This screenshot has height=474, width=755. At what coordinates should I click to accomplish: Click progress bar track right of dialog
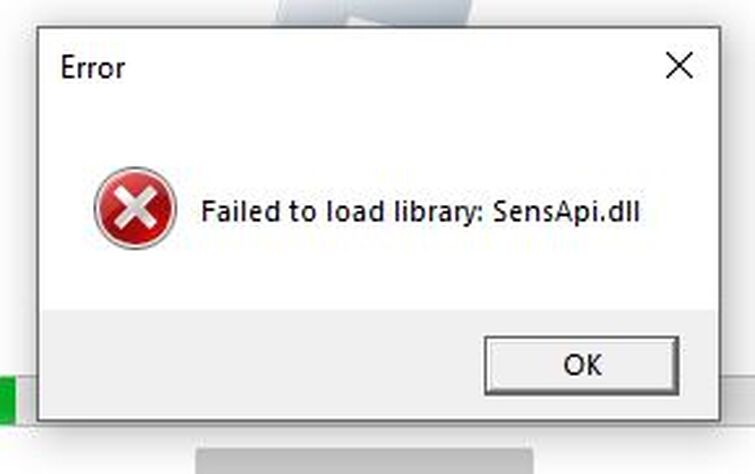tap(739, 401)
